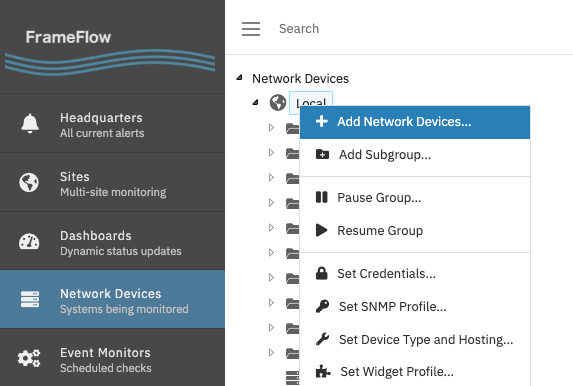Click the Network Devices server icon
The width and height of the screenshot is (573, 386).
(x=30, y=299)
